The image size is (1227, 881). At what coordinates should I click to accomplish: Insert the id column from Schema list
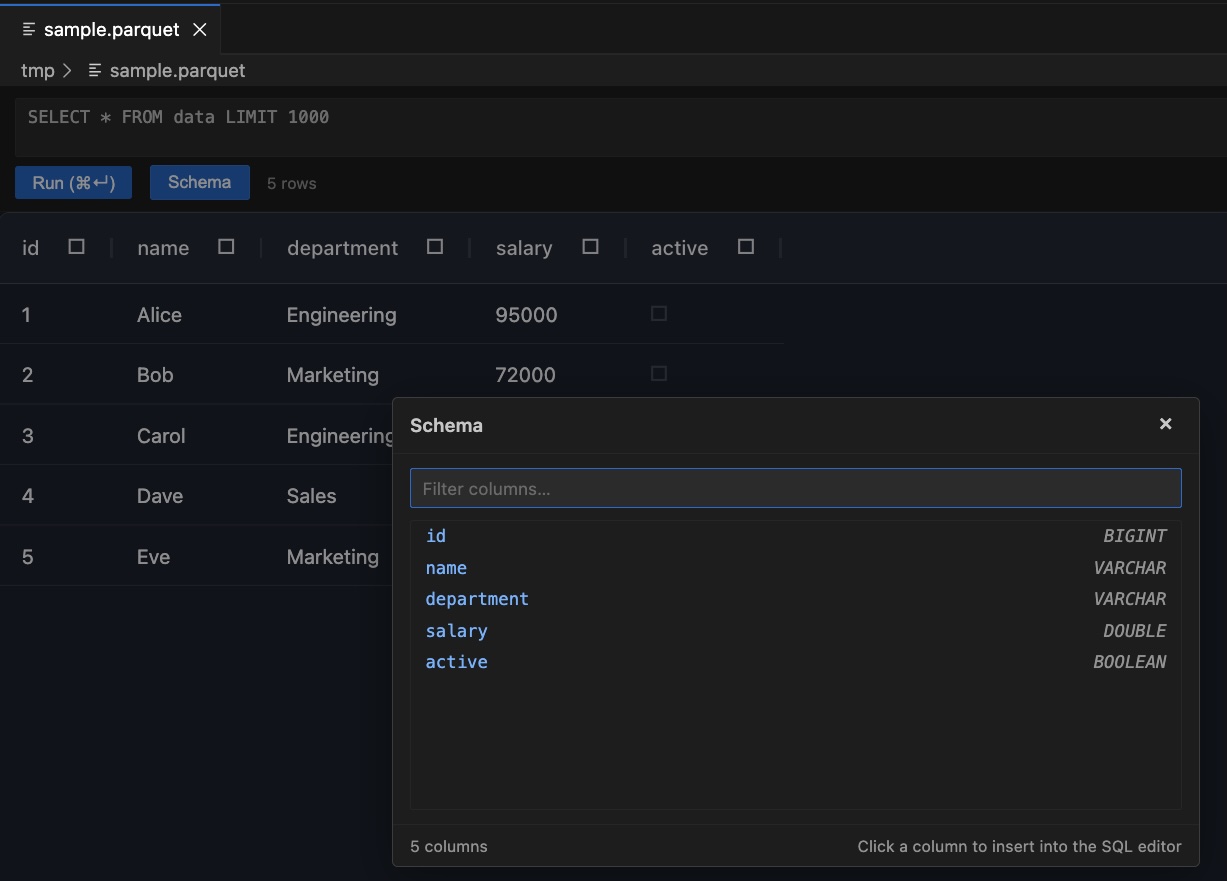coord(796,536)
